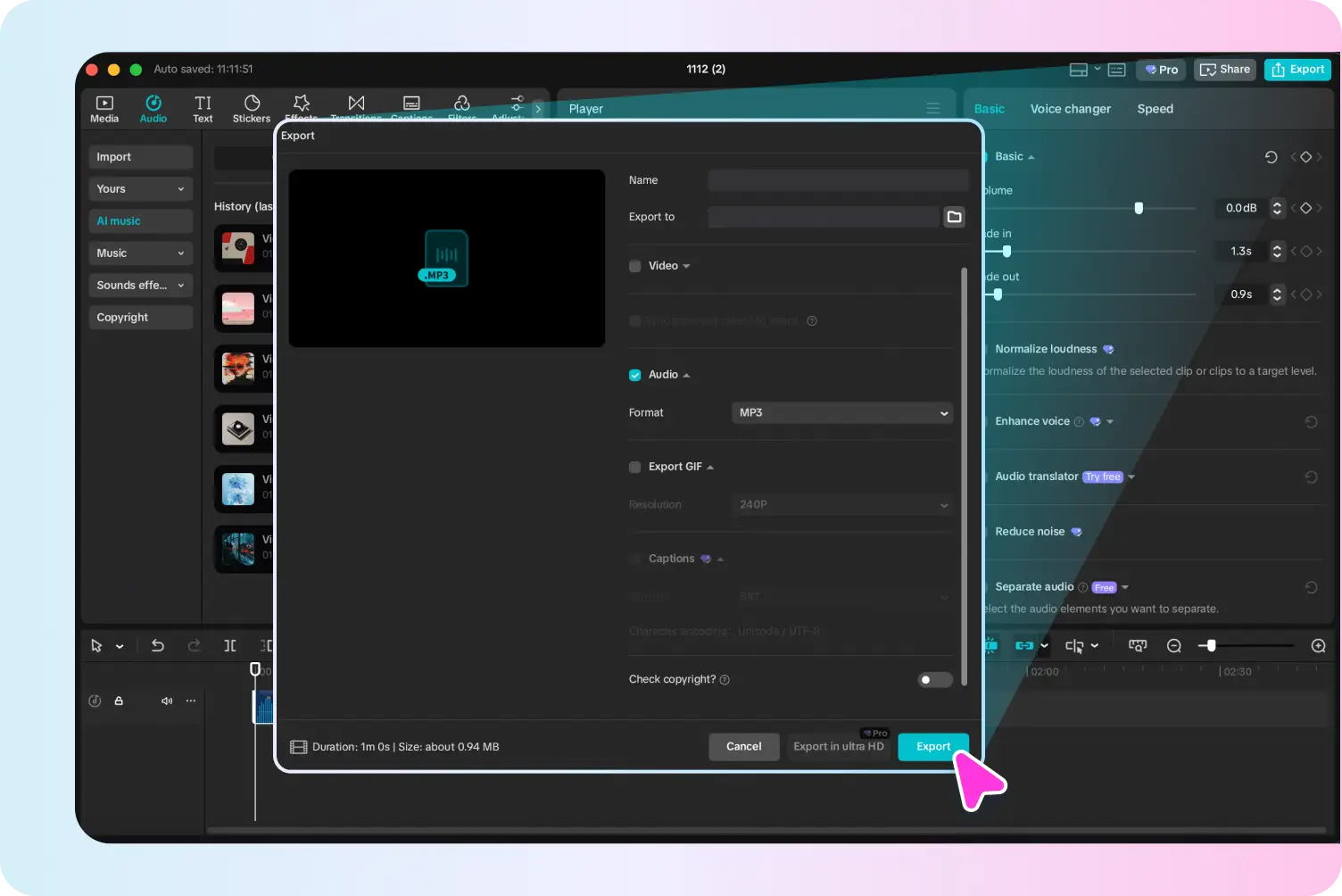Click the Cancel button
1342x896 pixels.
[743, 746]
